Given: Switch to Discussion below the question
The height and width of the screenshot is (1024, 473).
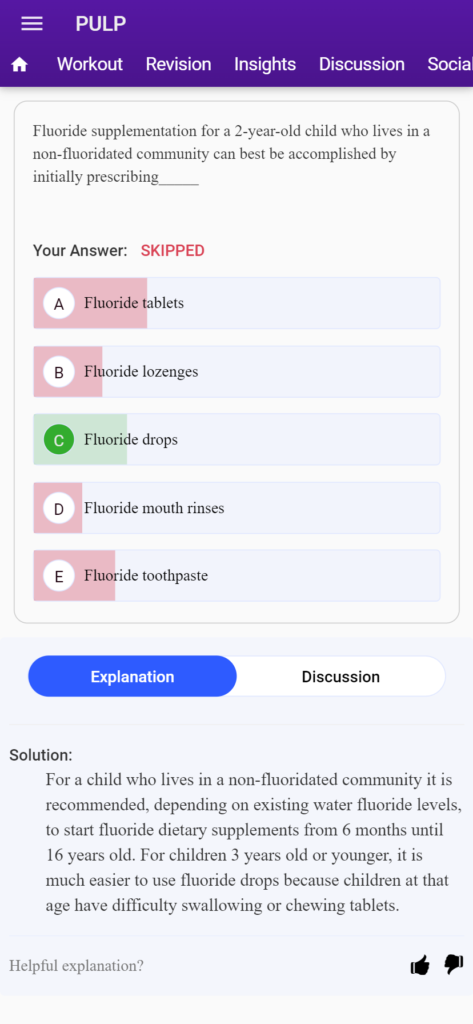Looking at the screenshot, I should (340, 677).
